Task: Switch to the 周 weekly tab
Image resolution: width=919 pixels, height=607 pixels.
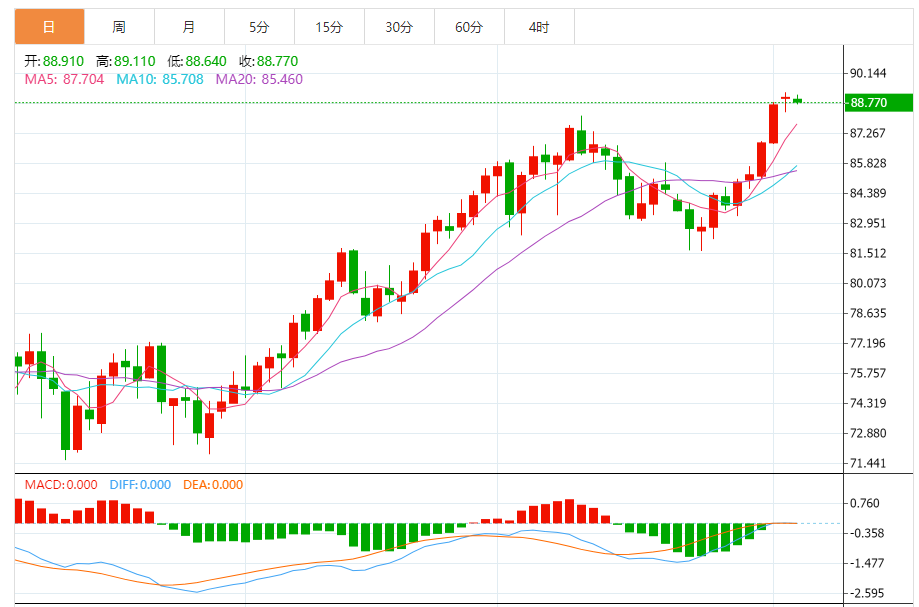Action: 119,27
